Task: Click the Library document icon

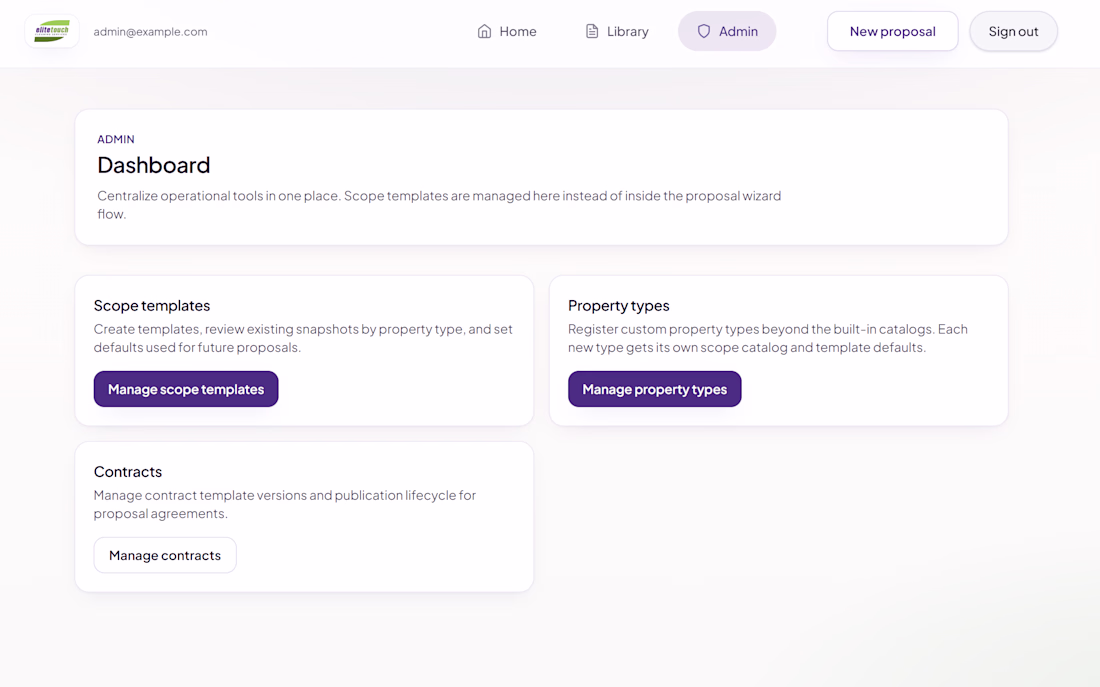Action: tap(592, 32)
